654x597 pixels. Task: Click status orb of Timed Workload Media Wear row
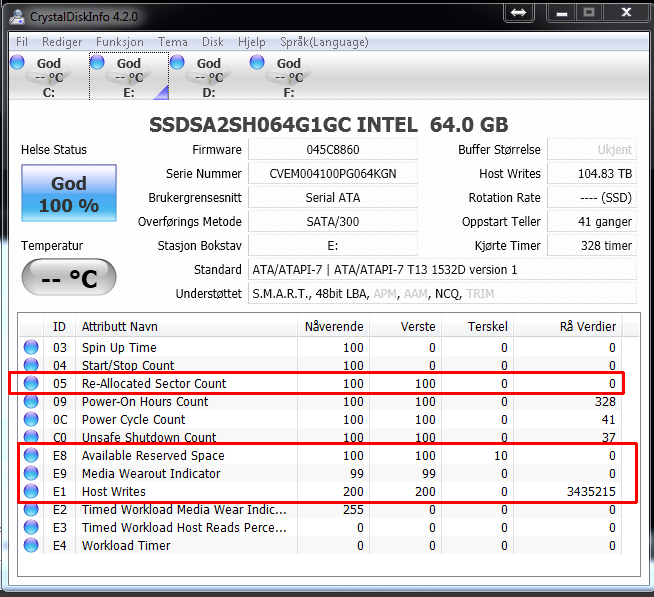31,509
